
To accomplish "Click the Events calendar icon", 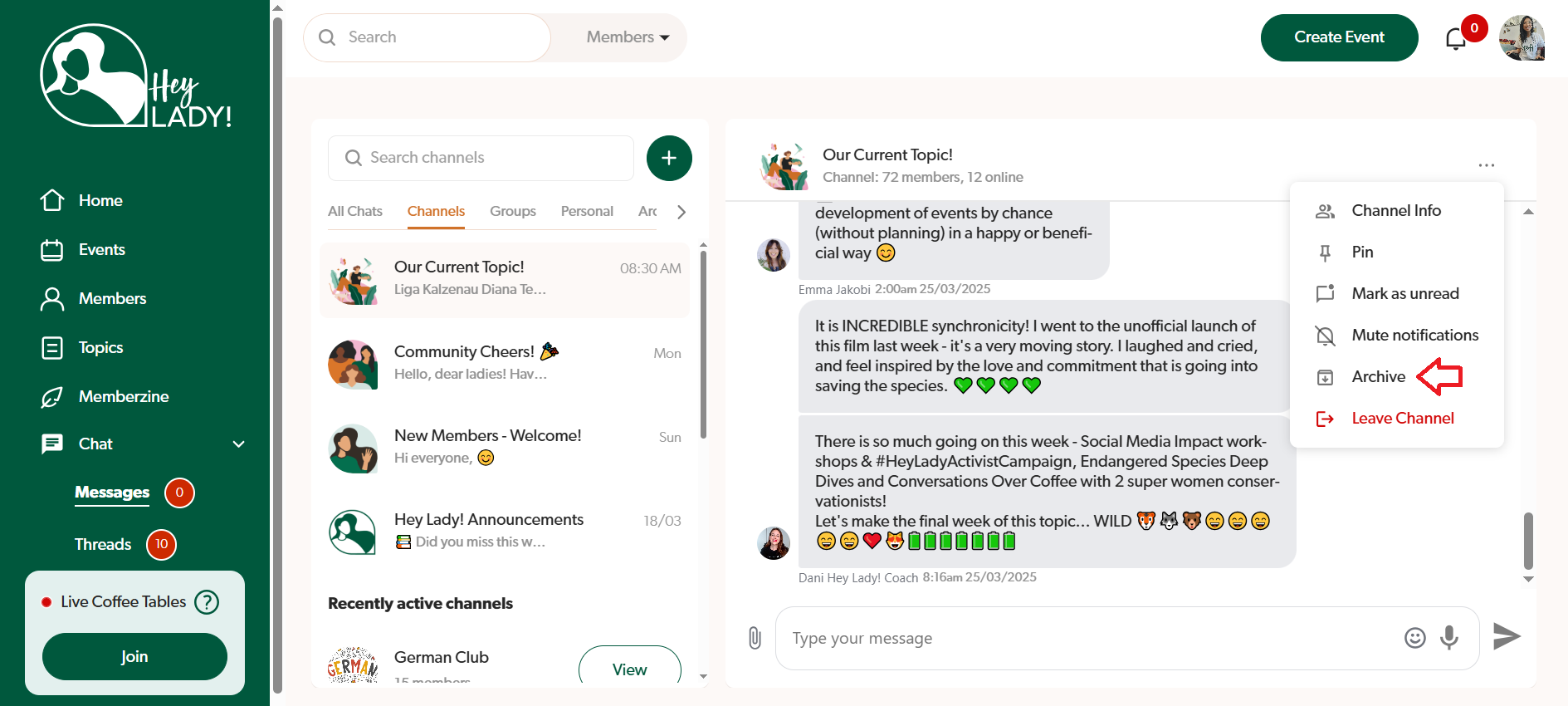I will click(52, 249).
